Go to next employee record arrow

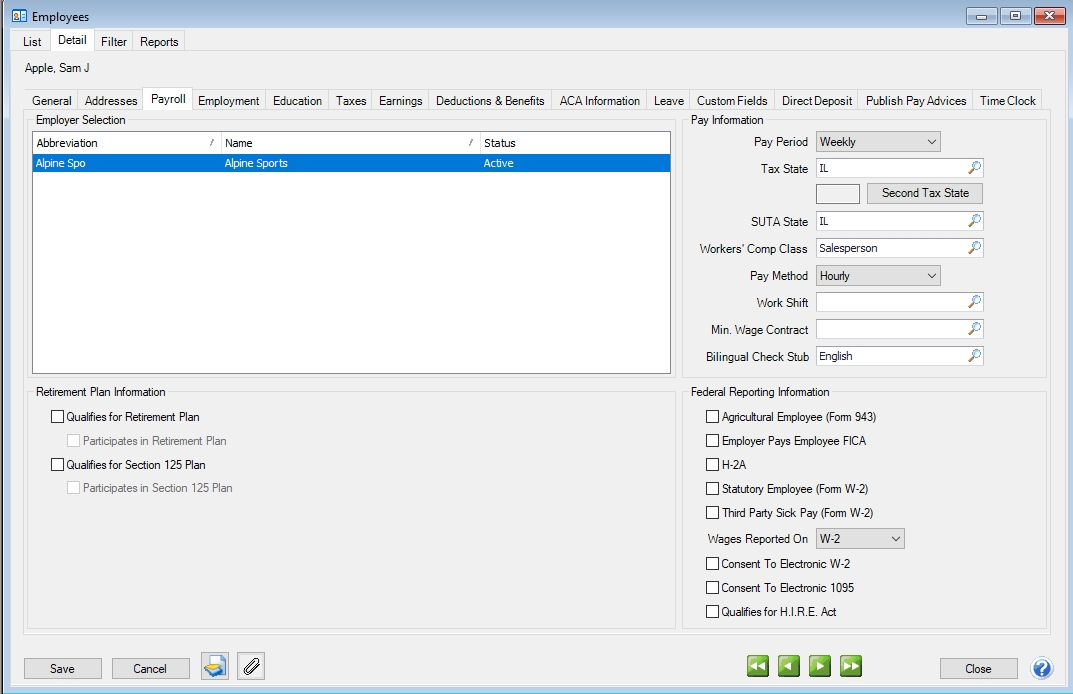coord(820,666)
